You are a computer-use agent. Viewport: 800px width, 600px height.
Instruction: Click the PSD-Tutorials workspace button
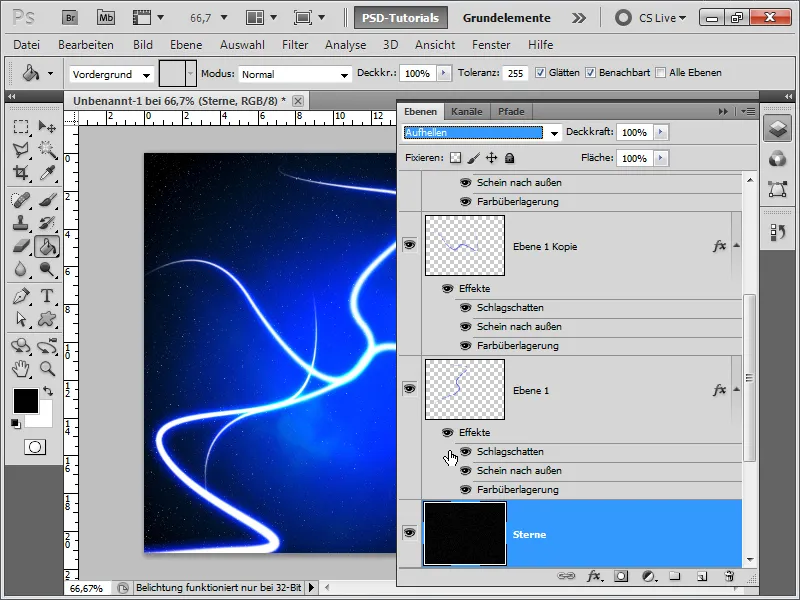point(401,18)
